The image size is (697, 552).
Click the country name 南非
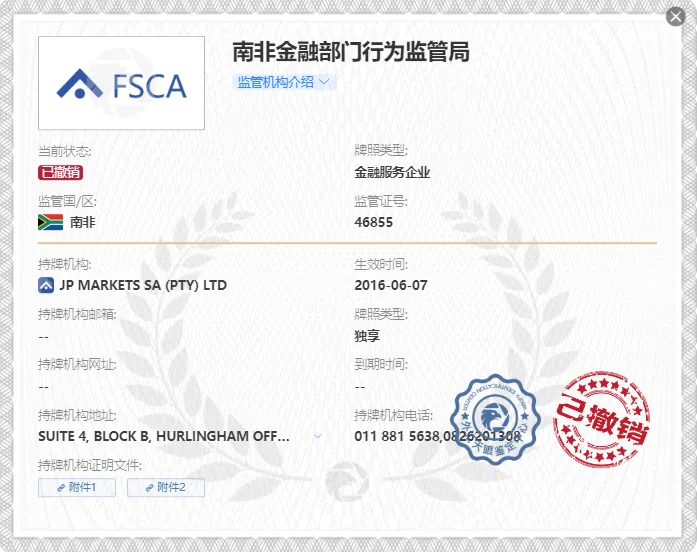tap(83, 222)
